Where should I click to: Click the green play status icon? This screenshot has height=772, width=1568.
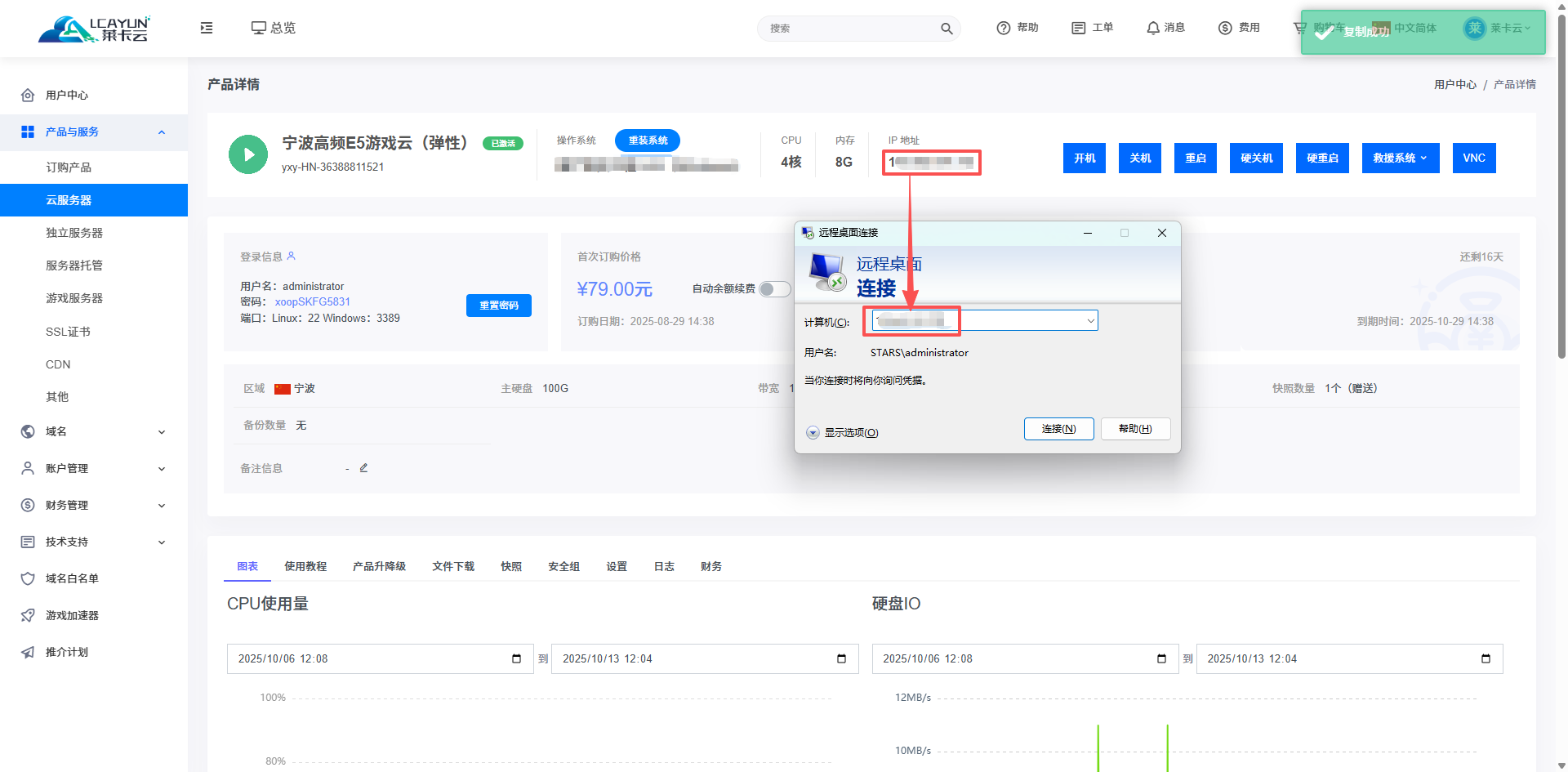(248, 154)
